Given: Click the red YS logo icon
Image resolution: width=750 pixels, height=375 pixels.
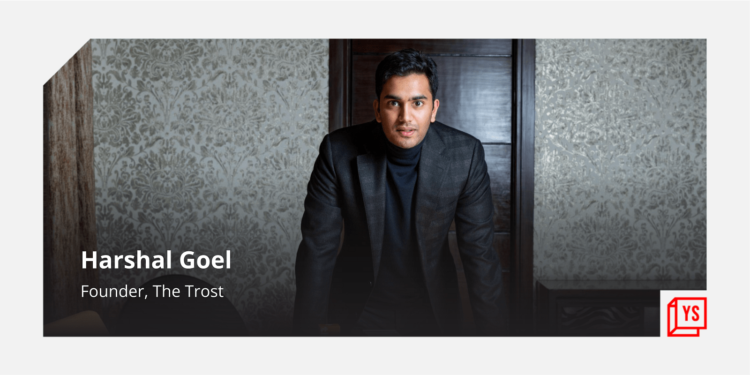Looking at the screenshot, I should coord(687,317).
